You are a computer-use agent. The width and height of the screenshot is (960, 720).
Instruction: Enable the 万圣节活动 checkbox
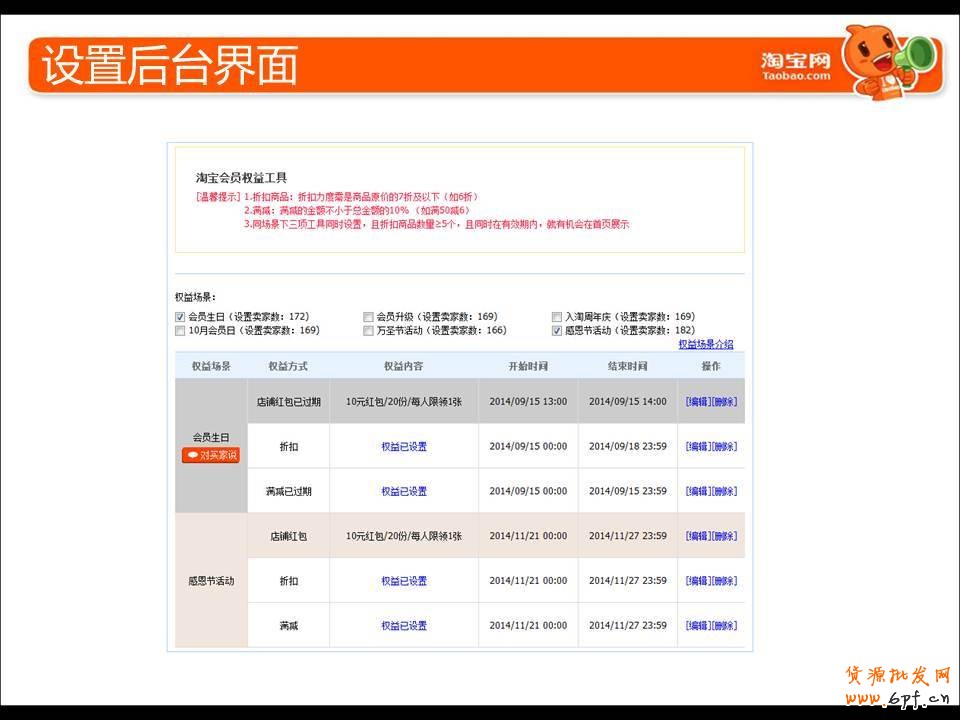(369, 330)
